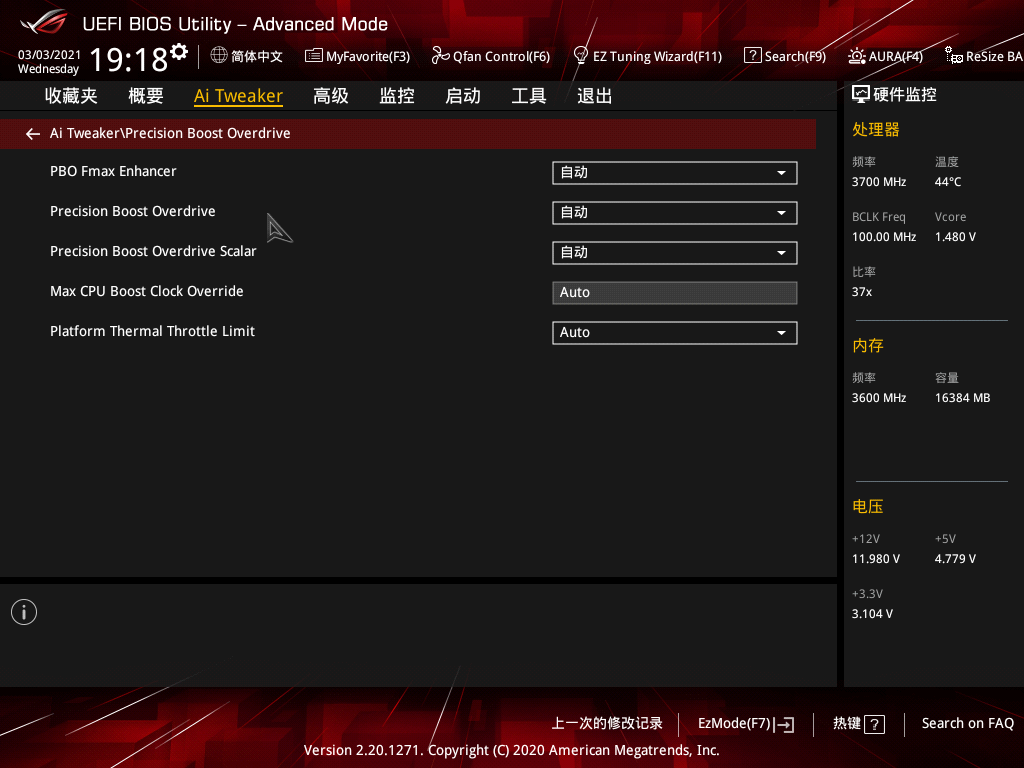Open BIOS Search with the magnifier icon

tap(785, 57)
